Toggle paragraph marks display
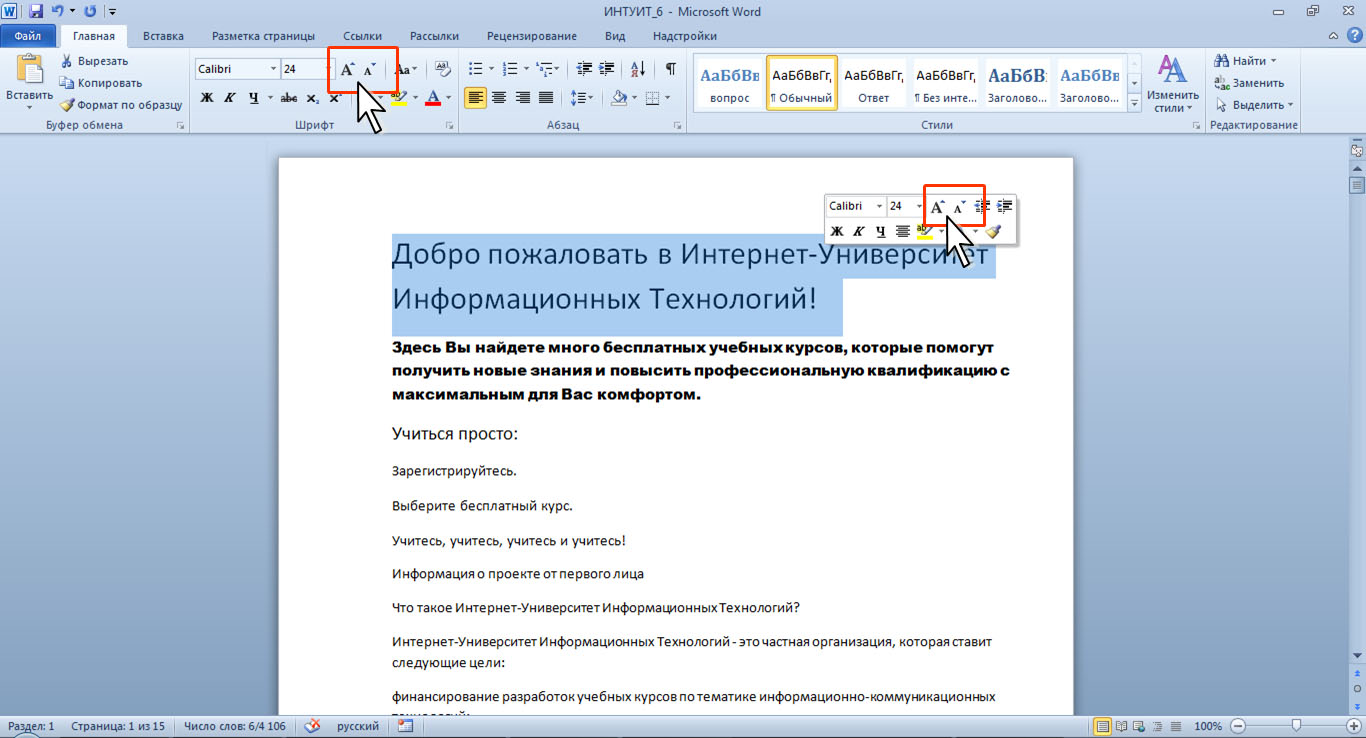 click(x=671, y=69)
